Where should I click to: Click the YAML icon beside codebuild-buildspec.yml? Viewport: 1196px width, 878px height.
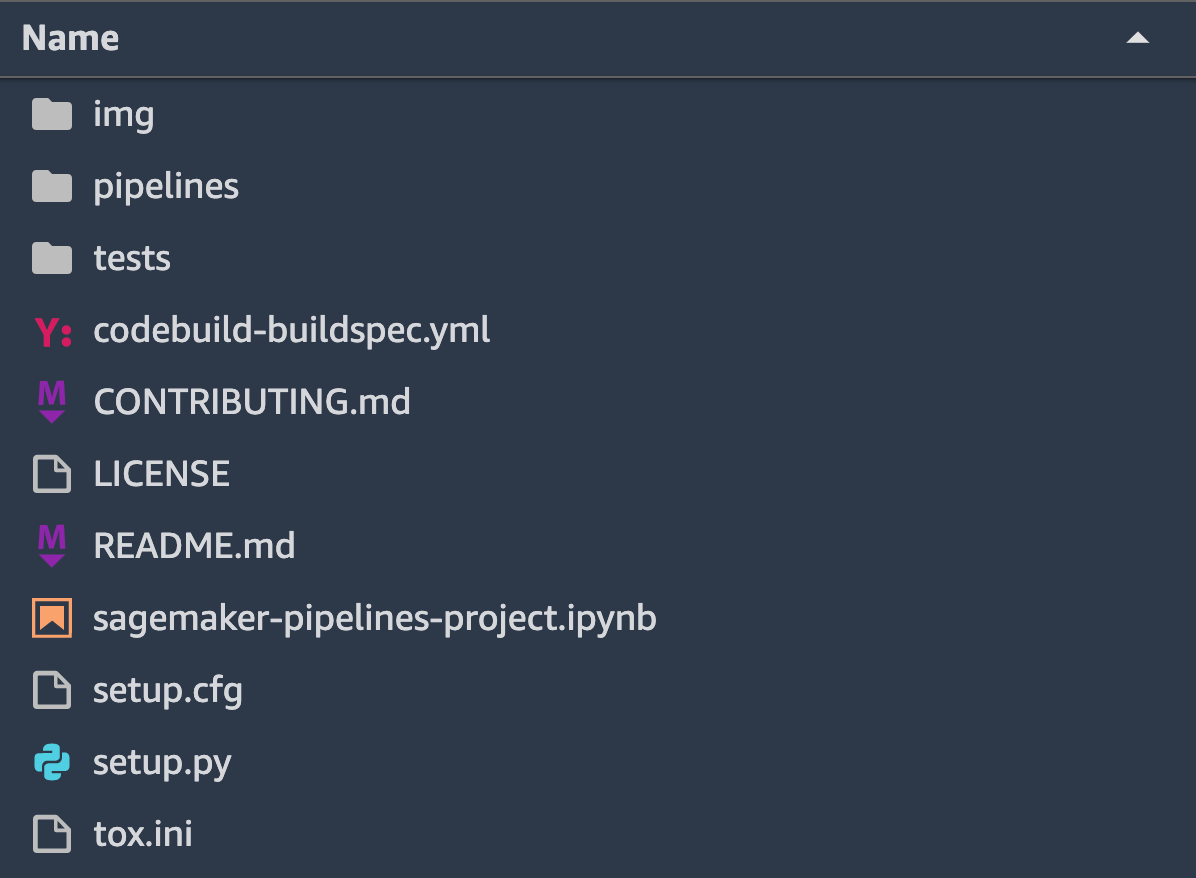[x=52, y=331]
